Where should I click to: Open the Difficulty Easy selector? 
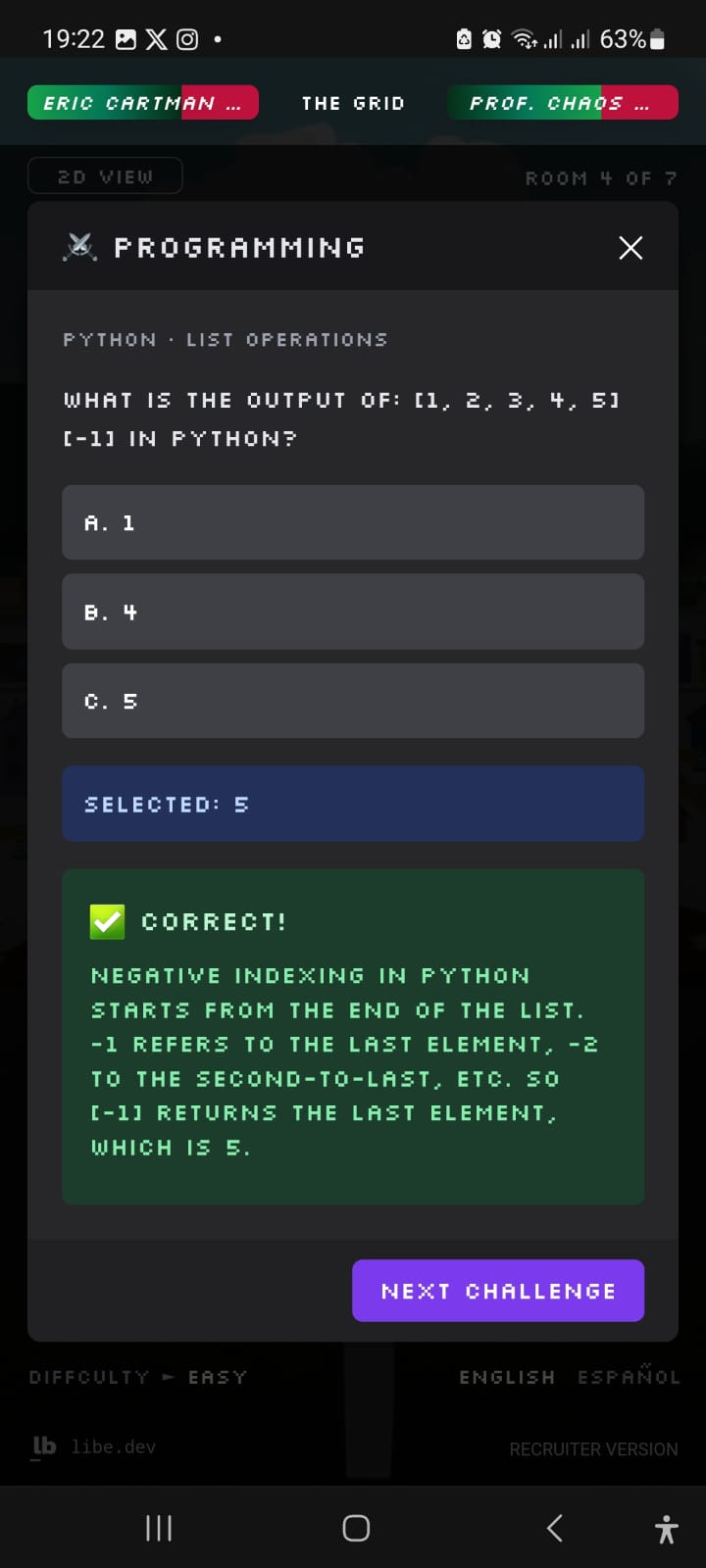[138, 1377]
